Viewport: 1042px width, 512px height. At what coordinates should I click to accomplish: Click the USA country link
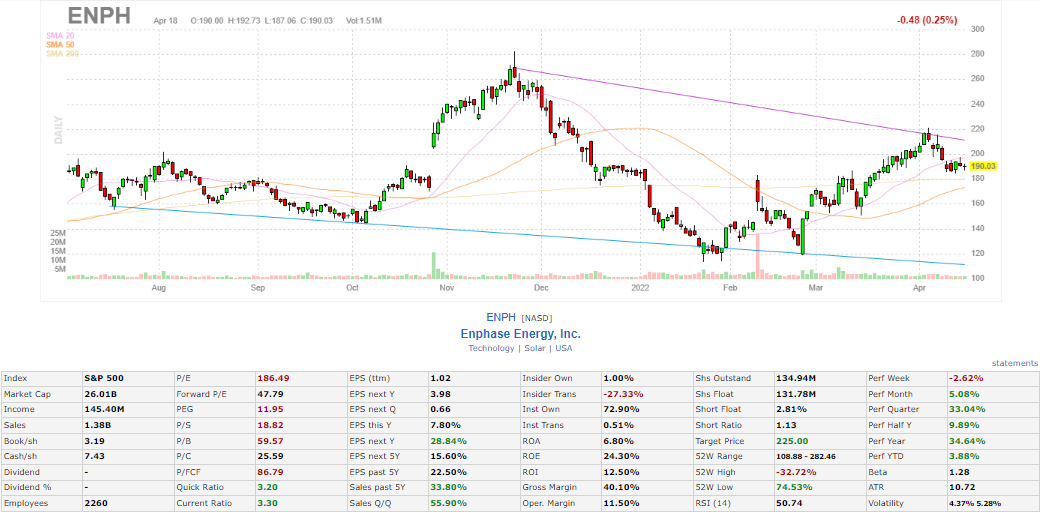564,348
